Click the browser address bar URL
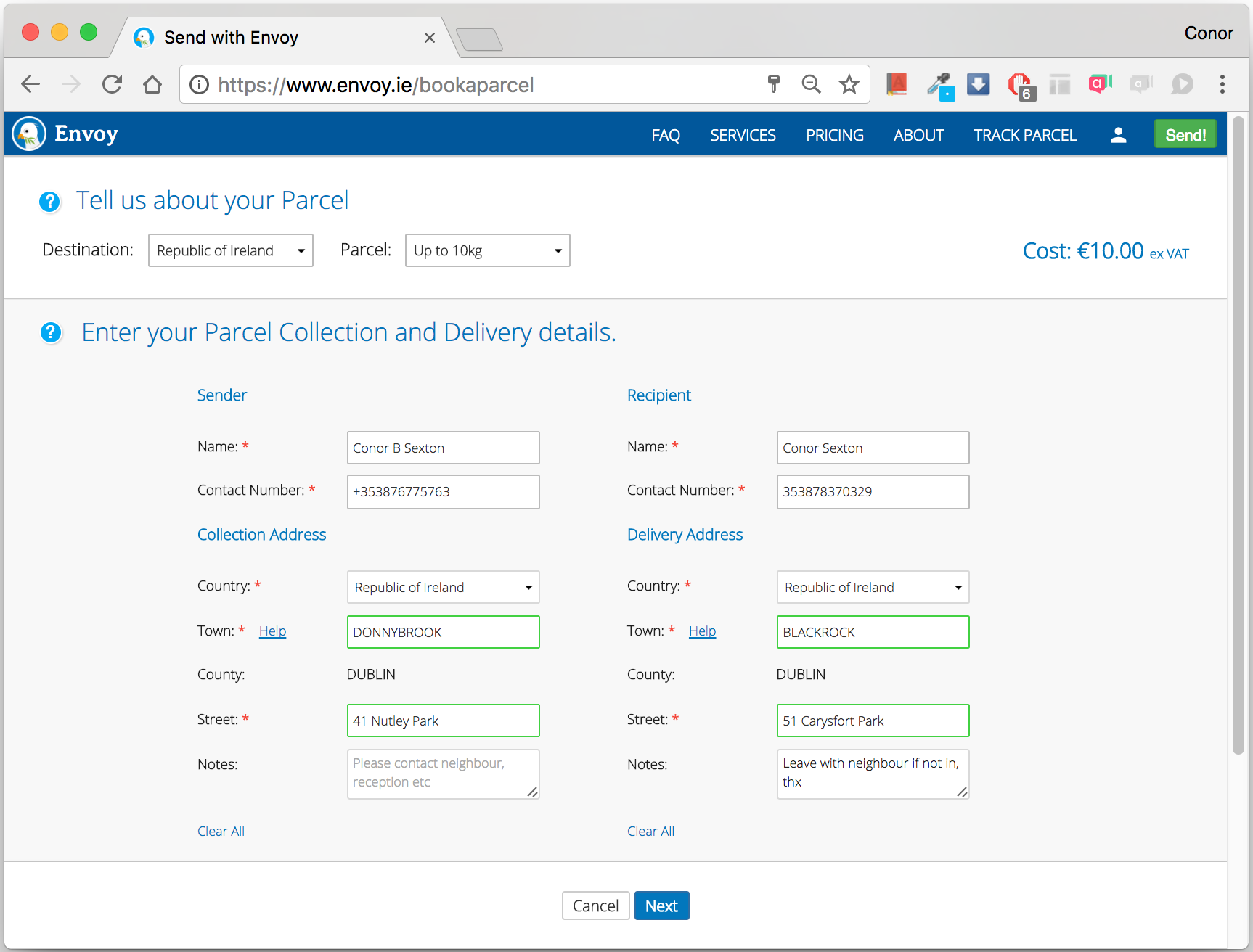Viewport: 1253px width, 952px height. [376, 85]
